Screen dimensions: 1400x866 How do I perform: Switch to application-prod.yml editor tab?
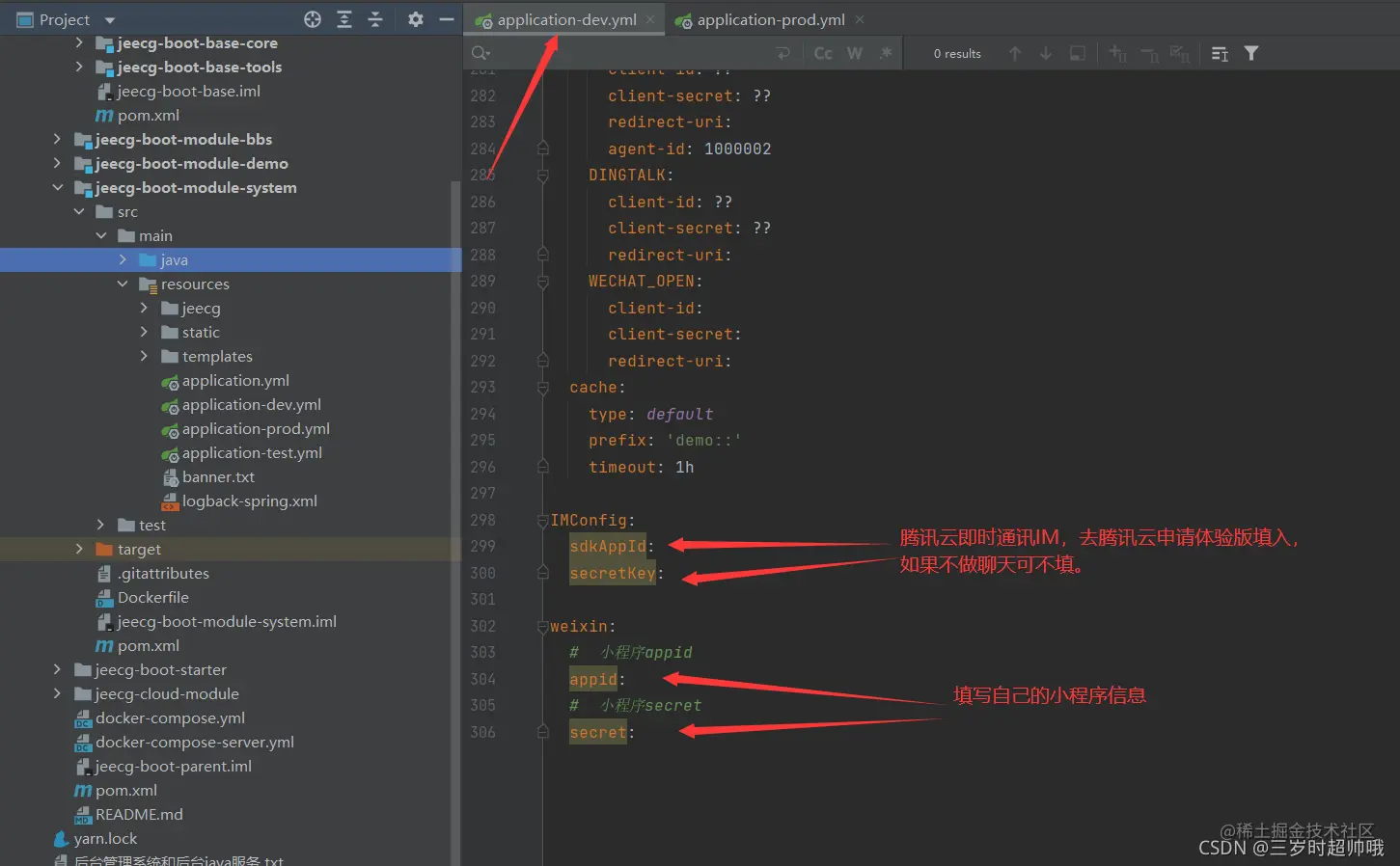click(771, 19)
